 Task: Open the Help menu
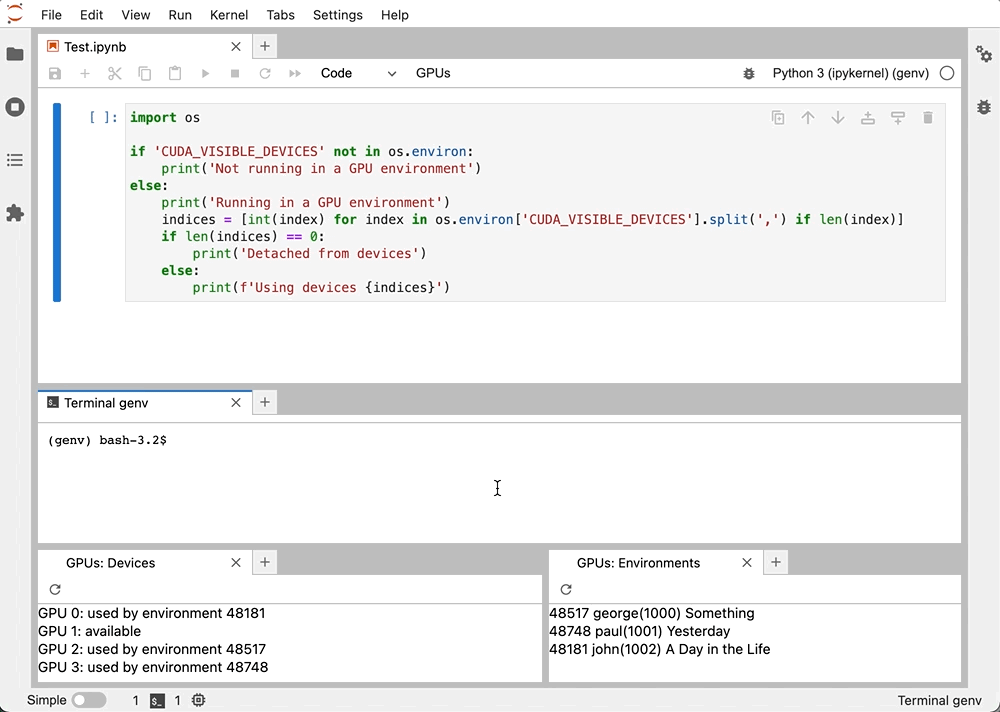[394, 15]
